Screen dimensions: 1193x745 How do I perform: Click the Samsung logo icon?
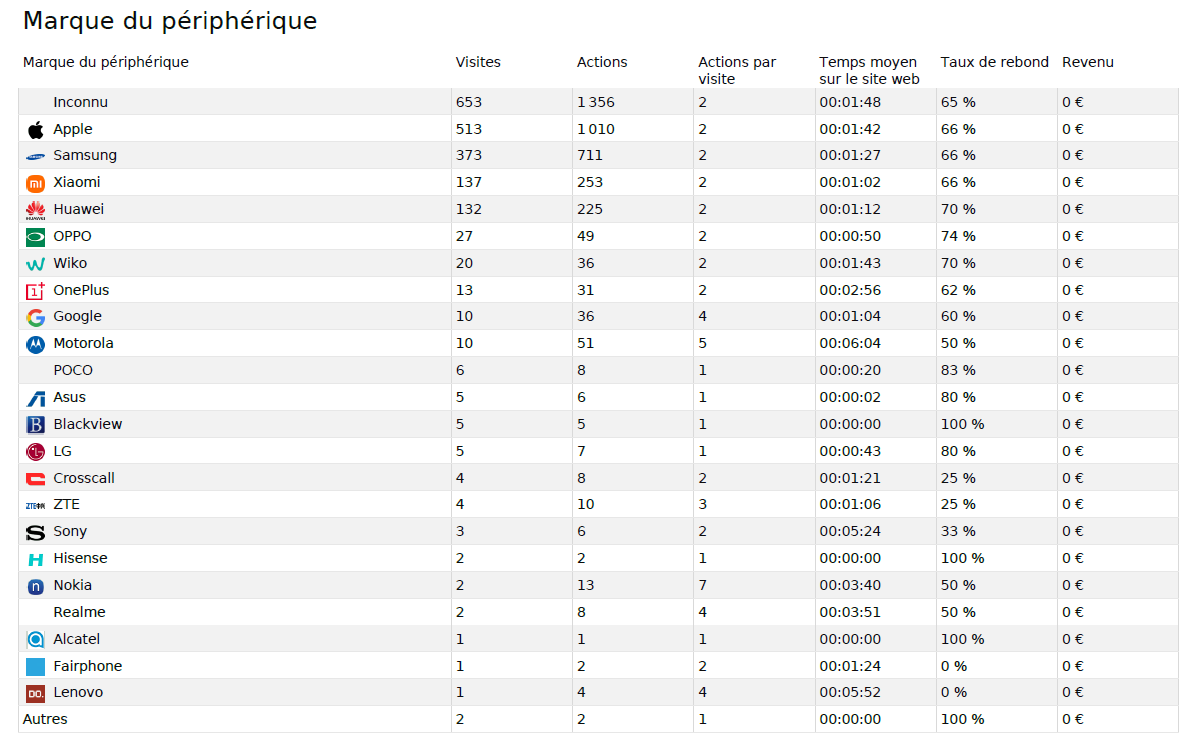click(x=36, y=156)
